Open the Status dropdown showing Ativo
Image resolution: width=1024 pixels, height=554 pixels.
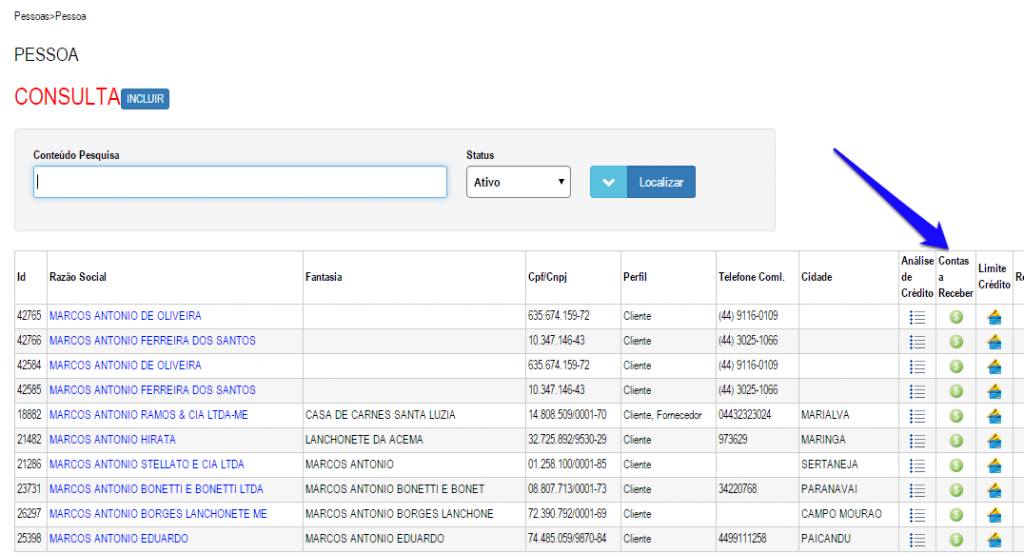click(x=518, y=182)
